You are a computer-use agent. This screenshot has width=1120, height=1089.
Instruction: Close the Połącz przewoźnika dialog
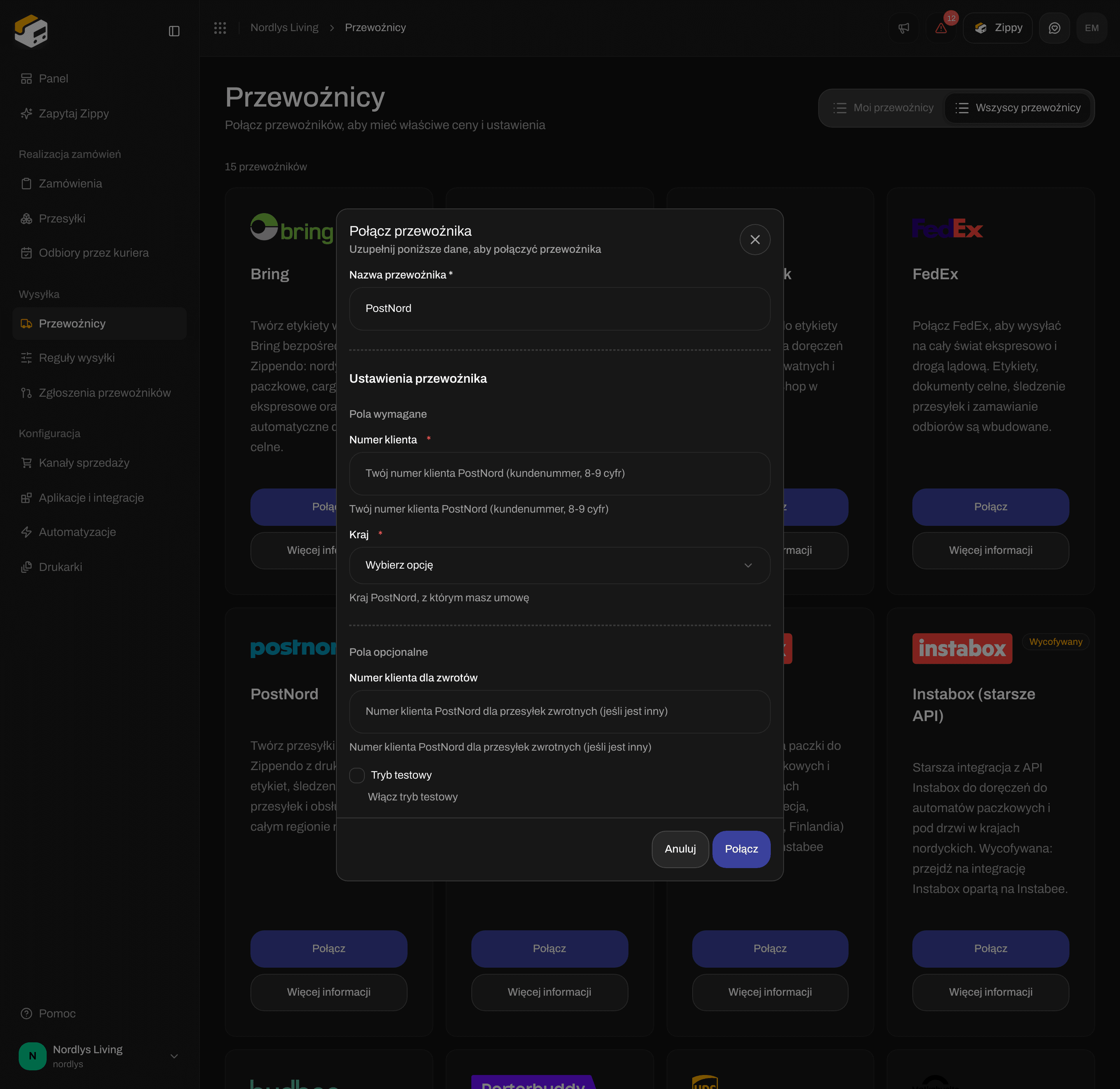pos(755,240)
